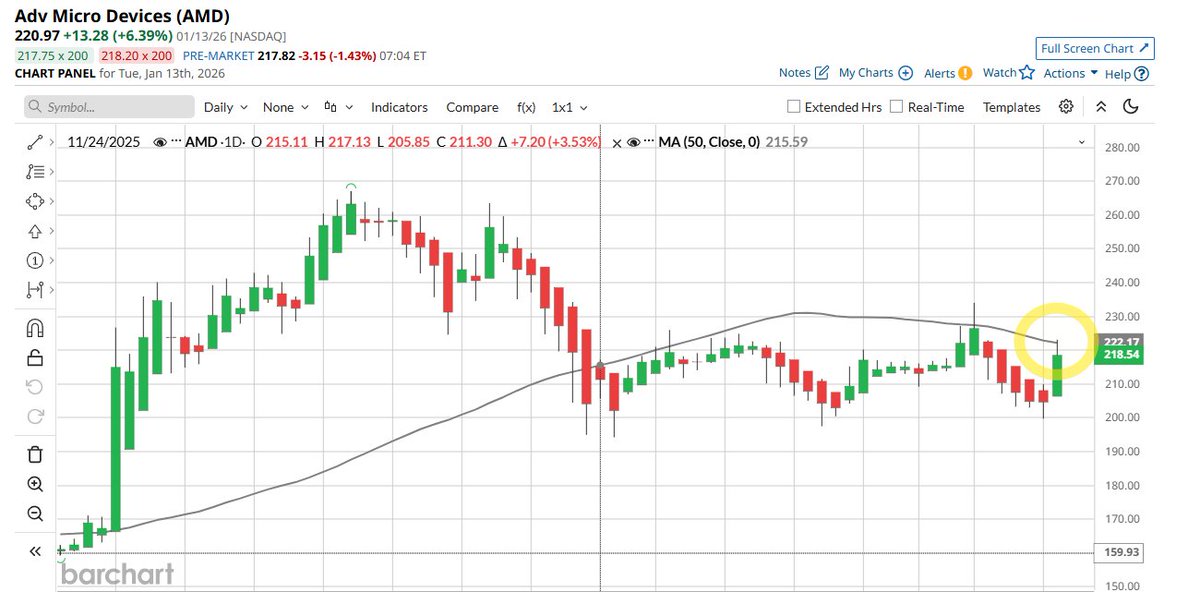Image resolution: width=1200 pixels, height=592 pixels.
Task: Open the Indicators menu
Action: [x=399, y=107]
